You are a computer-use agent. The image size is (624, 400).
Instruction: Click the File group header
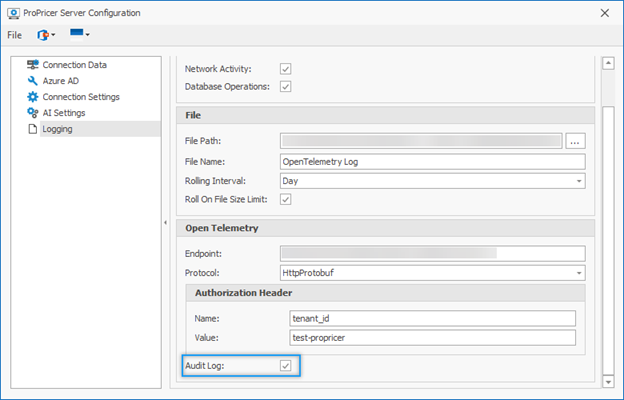[x=385, y=115]
